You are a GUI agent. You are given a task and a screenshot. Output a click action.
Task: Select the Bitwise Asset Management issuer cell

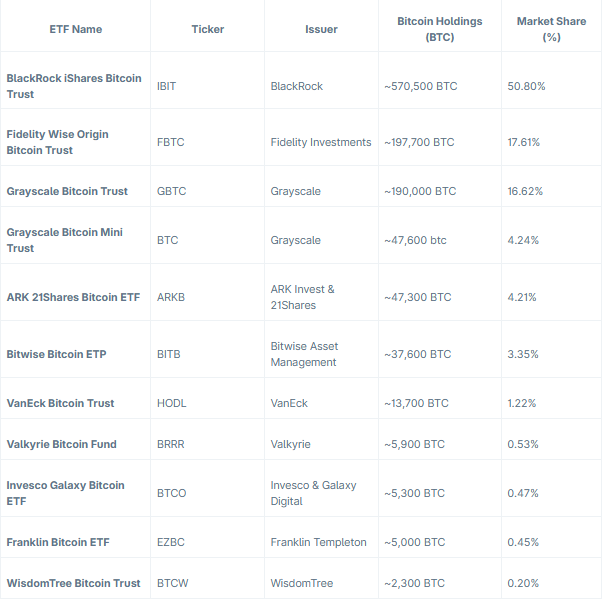(x=305, y=354)
